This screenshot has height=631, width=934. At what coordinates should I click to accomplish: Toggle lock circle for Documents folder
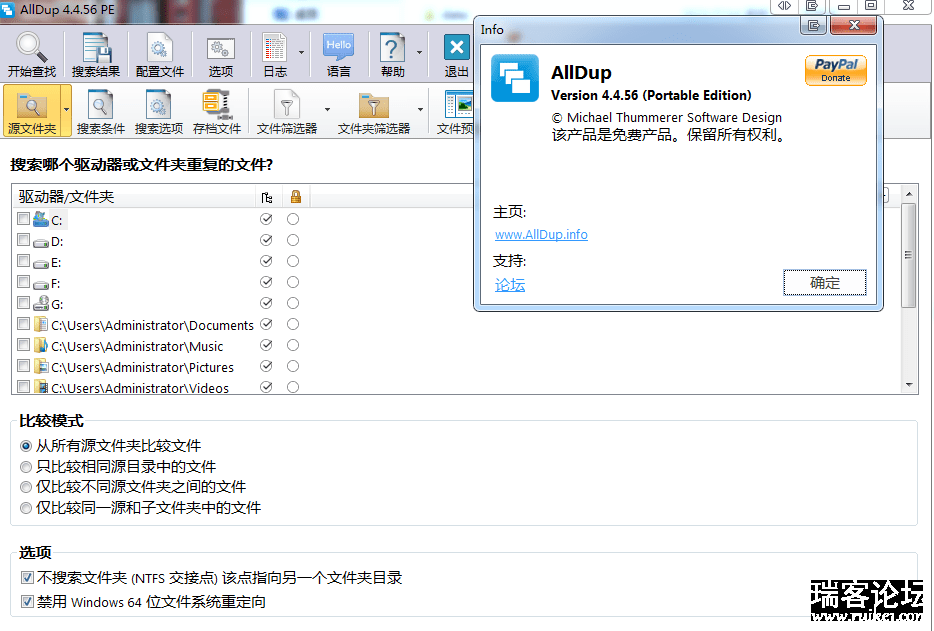(292, 324)
